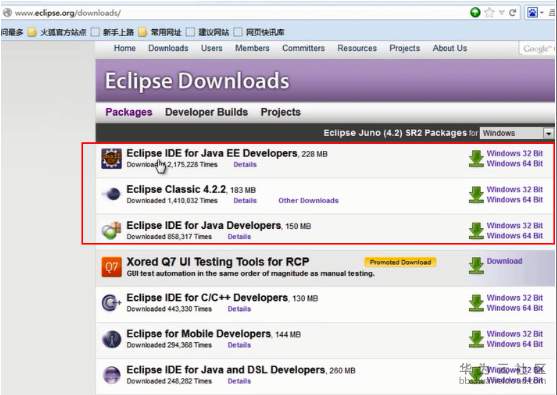Click Windows 32 Bit for C/C++ Developers

pos(515,298)
